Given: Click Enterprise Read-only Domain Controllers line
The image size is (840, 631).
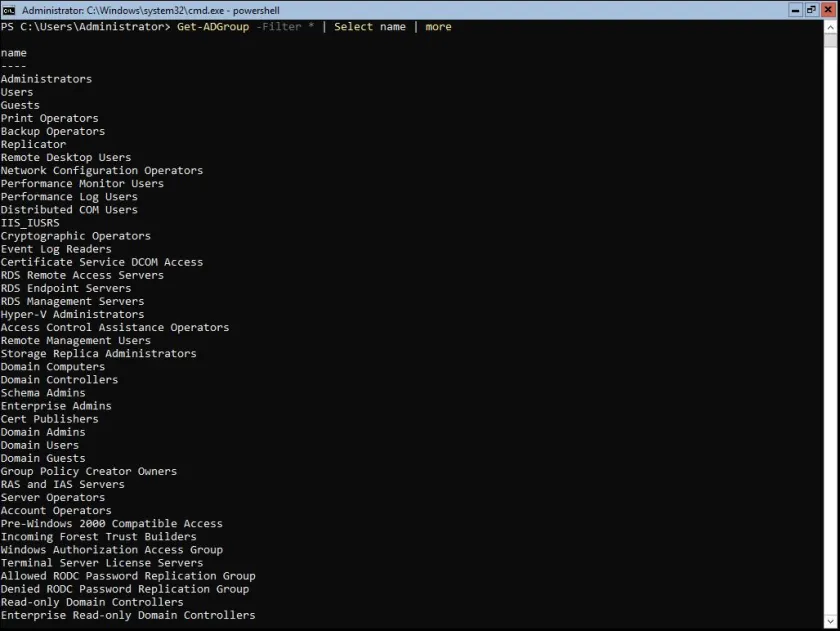Looking at the screenshot, I should [x=128, y=615].
